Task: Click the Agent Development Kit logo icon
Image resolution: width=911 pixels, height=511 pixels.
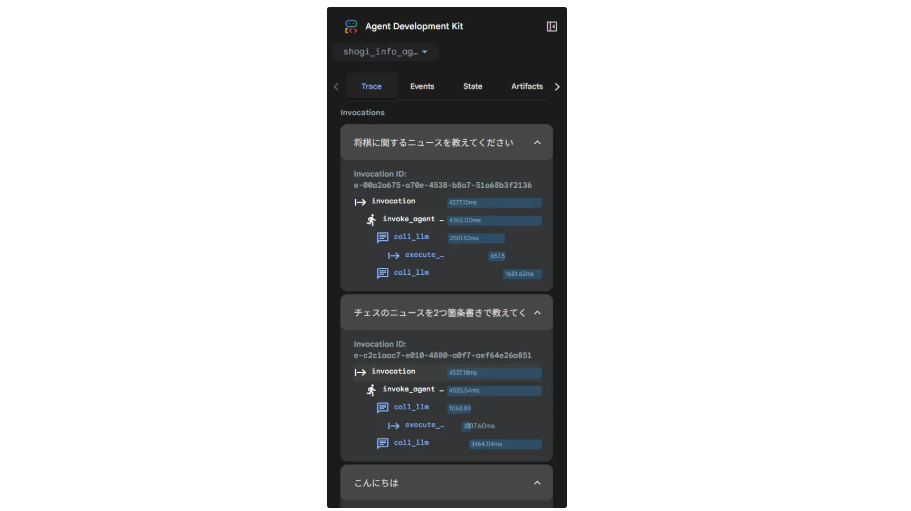Action: pos(351,27)
